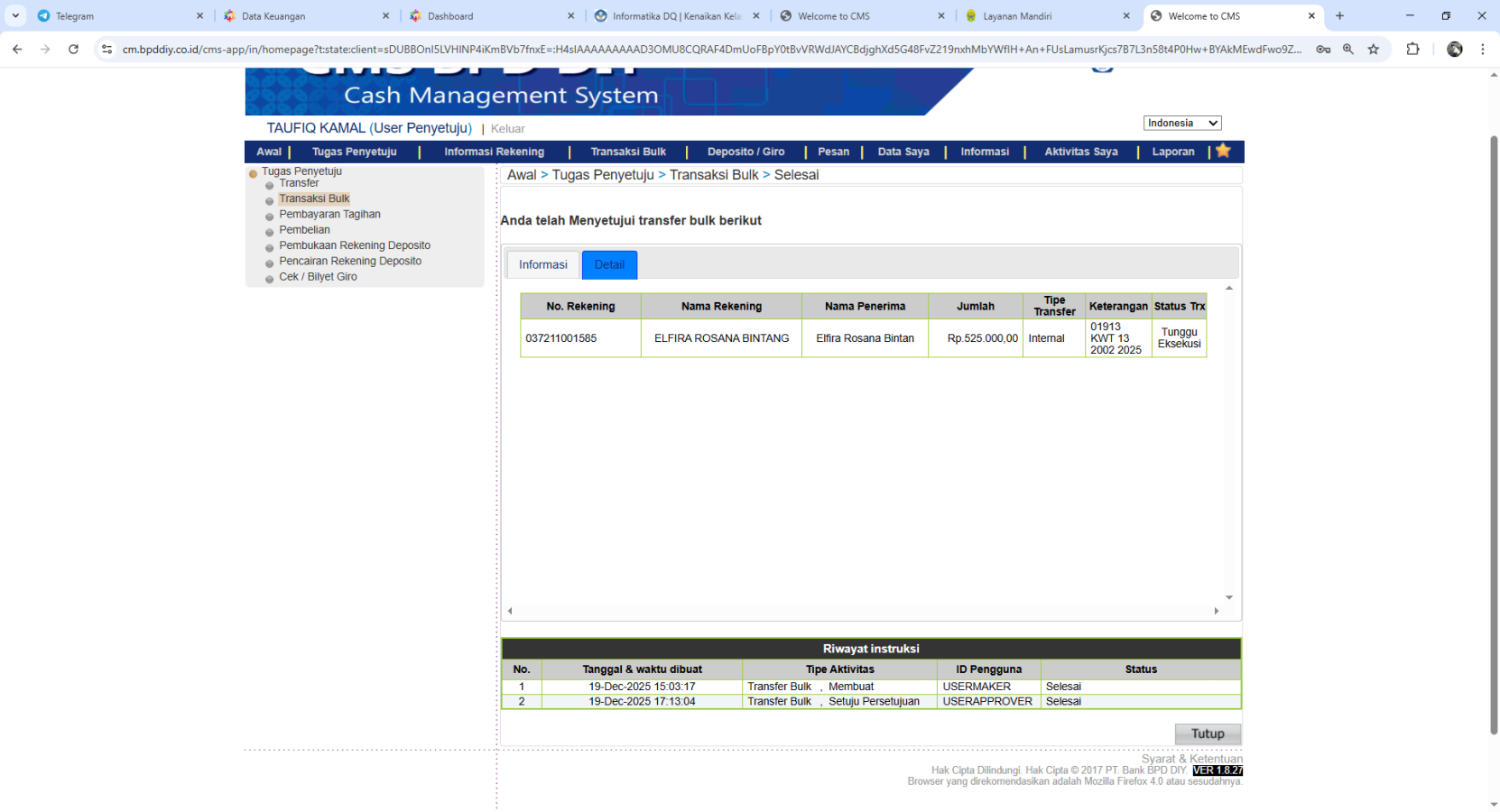
Task: Click the gold star favorites icon
Action: [x=1223, y=151]
